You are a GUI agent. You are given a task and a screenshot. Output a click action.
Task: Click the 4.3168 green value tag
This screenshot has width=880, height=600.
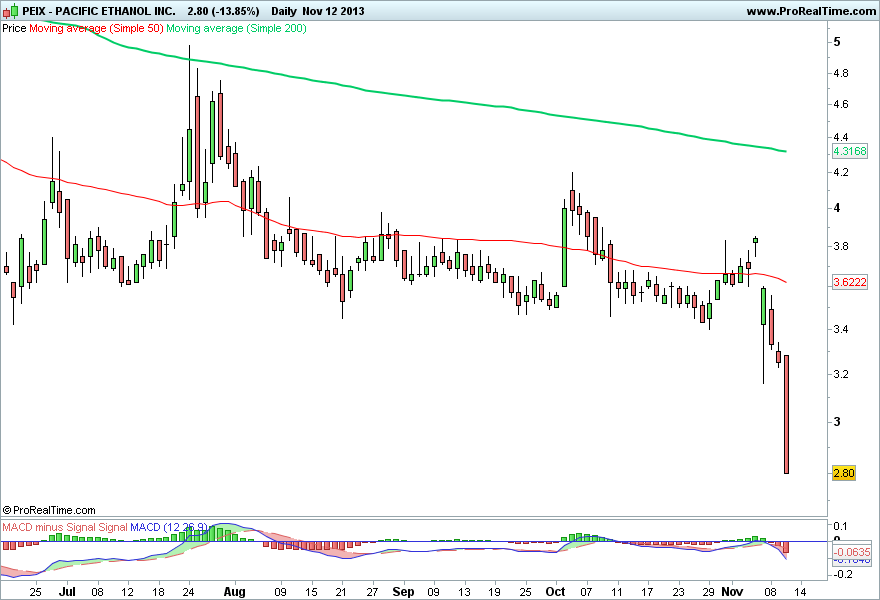pyautogui.click(x=850, y=151)
